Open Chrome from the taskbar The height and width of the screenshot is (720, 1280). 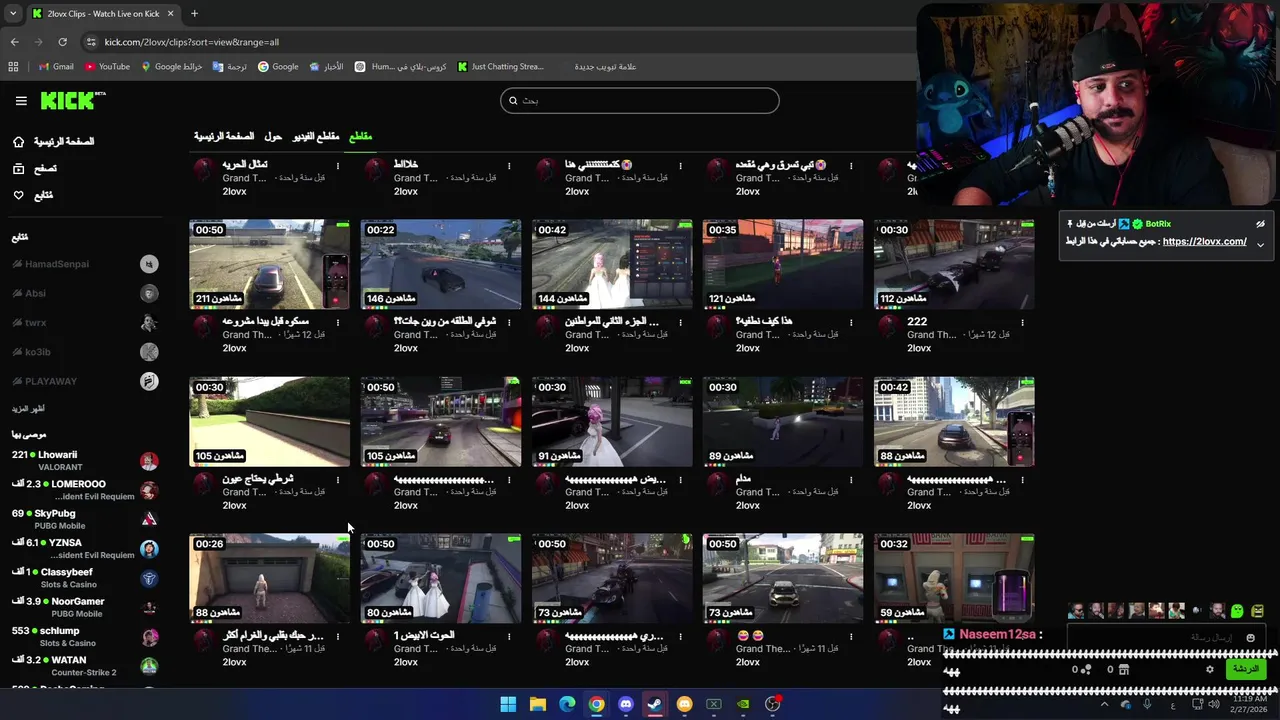coord(596,704)
